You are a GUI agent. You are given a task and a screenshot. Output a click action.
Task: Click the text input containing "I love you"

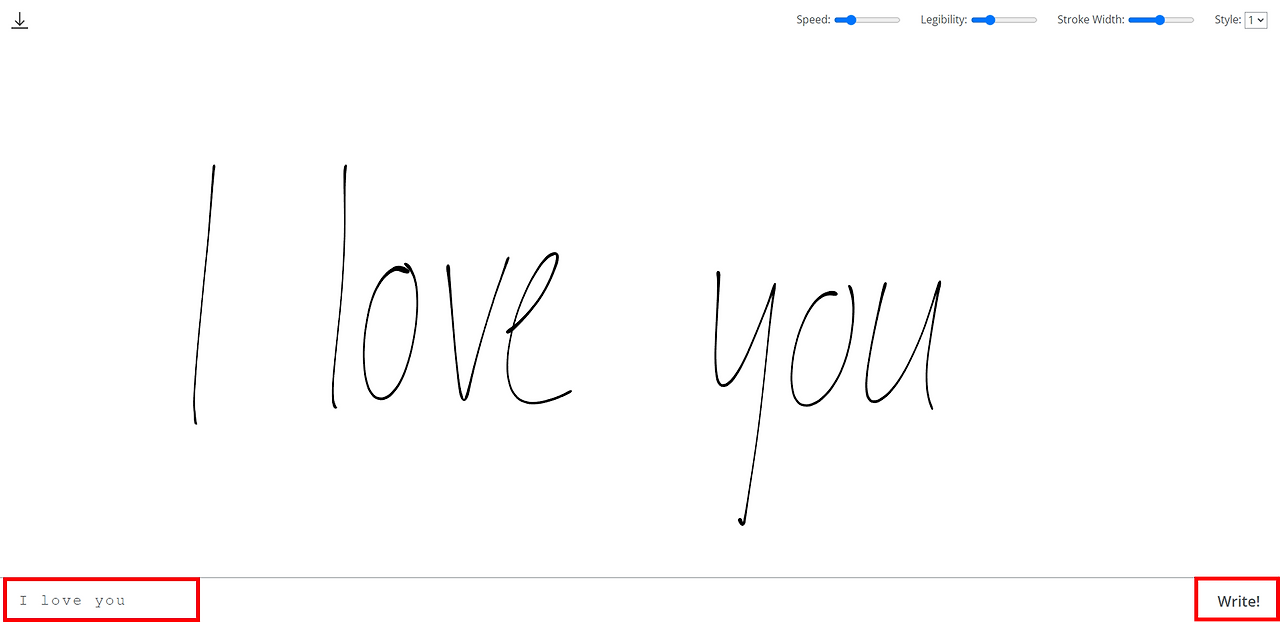(100, 599)
